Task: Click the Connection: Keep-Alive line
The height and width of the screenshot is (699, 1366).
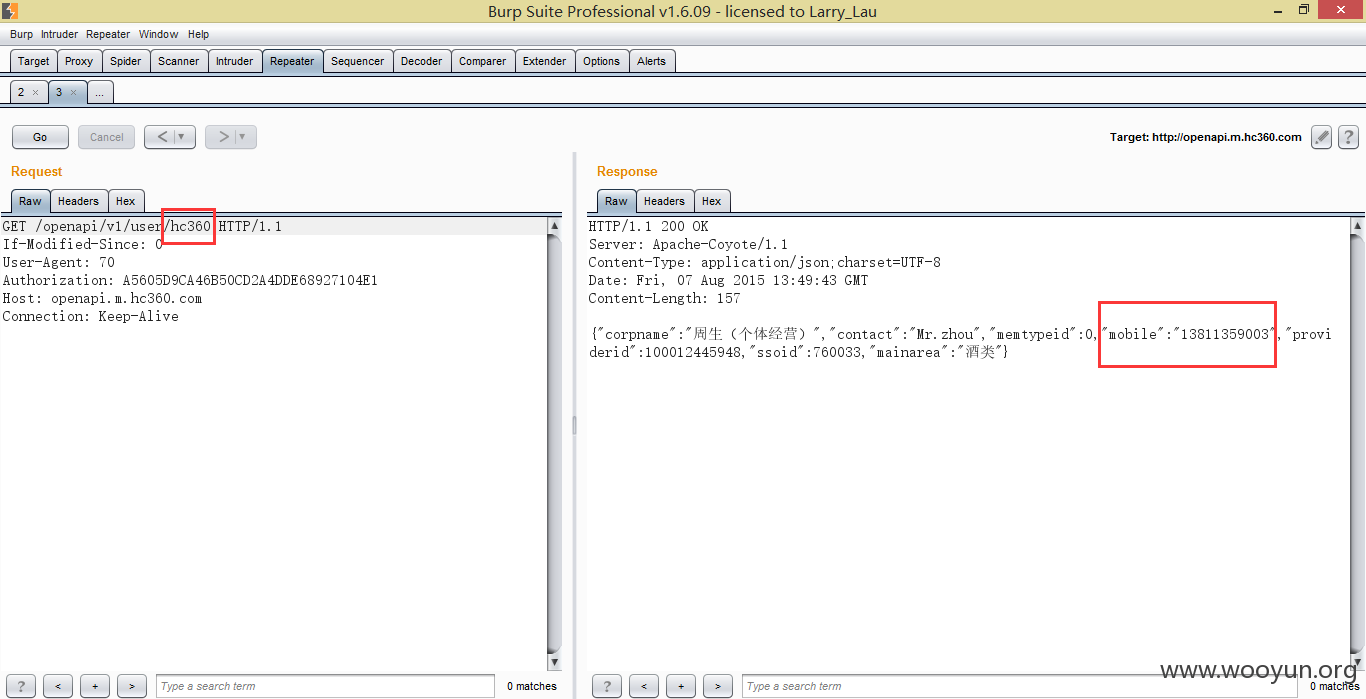Action: point(90,316)
